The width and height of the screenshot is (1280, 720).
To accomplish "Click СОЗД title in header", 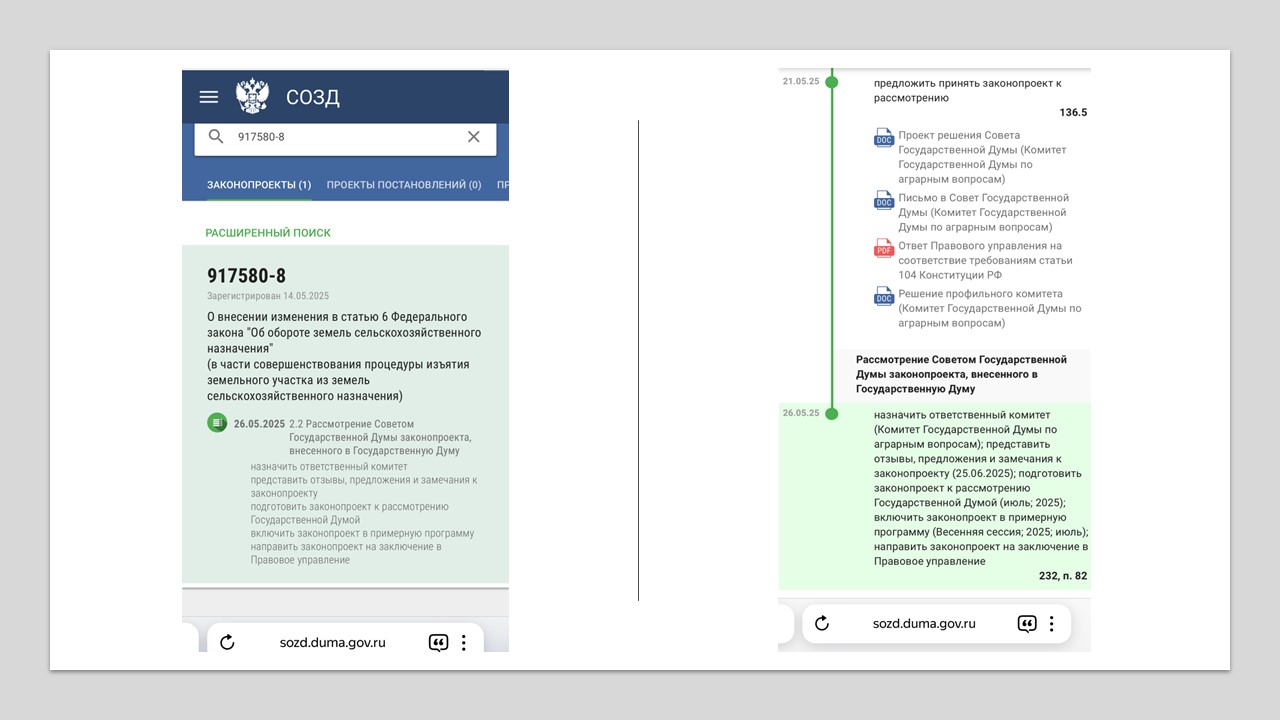I will pos(313,97).
